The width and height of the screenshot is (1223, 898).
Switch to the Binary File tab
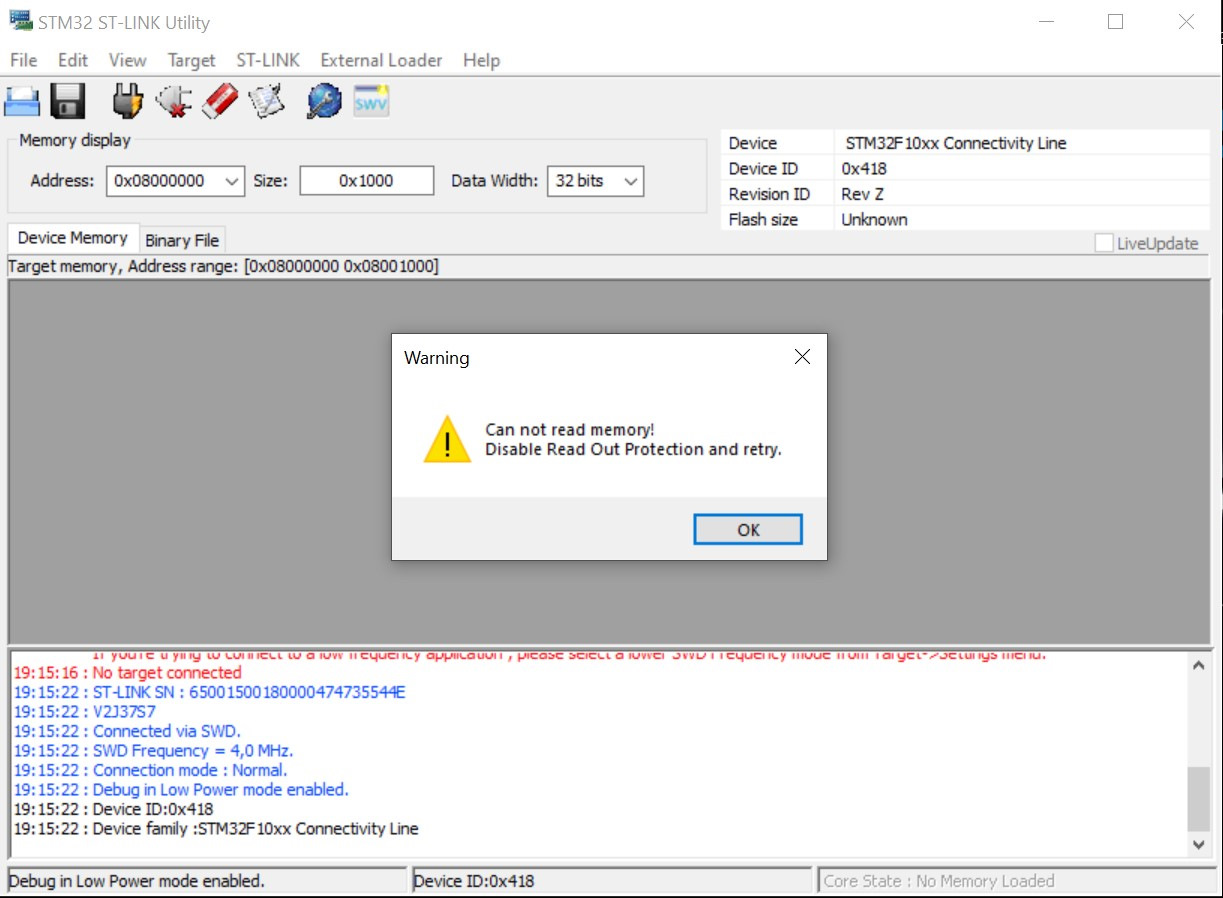182,240
